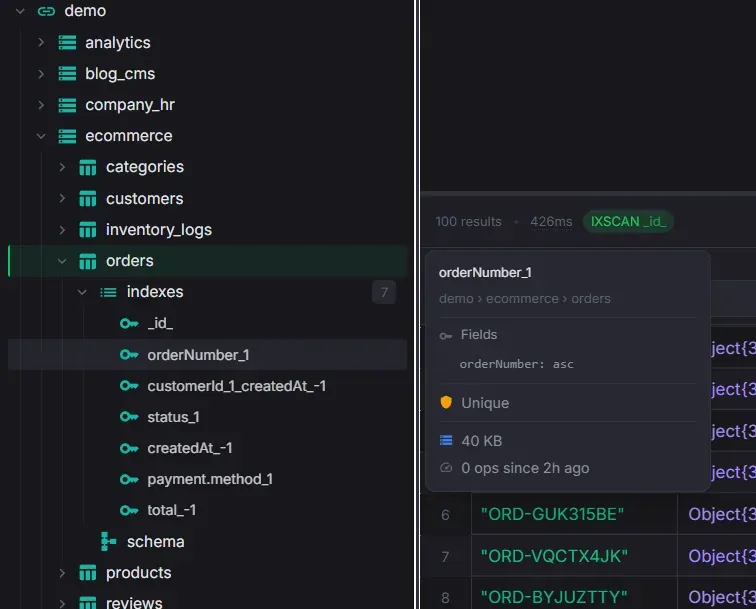Click the "ORD-GUK315BE" cell in row 6

click(x=552, y=514)
